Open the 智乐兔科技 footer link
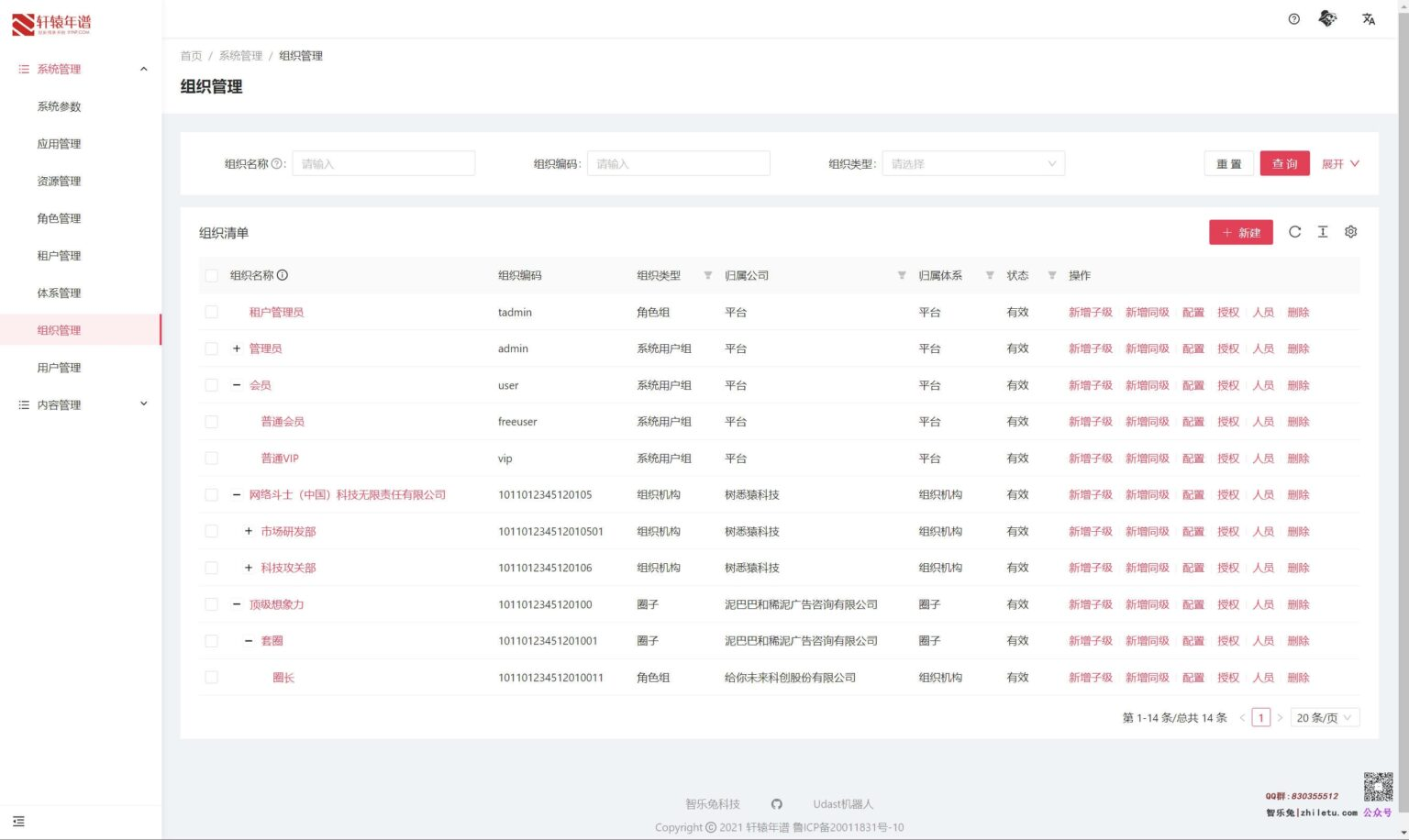The height and width of the screenshot is (840, 1409). coord(713,804)
